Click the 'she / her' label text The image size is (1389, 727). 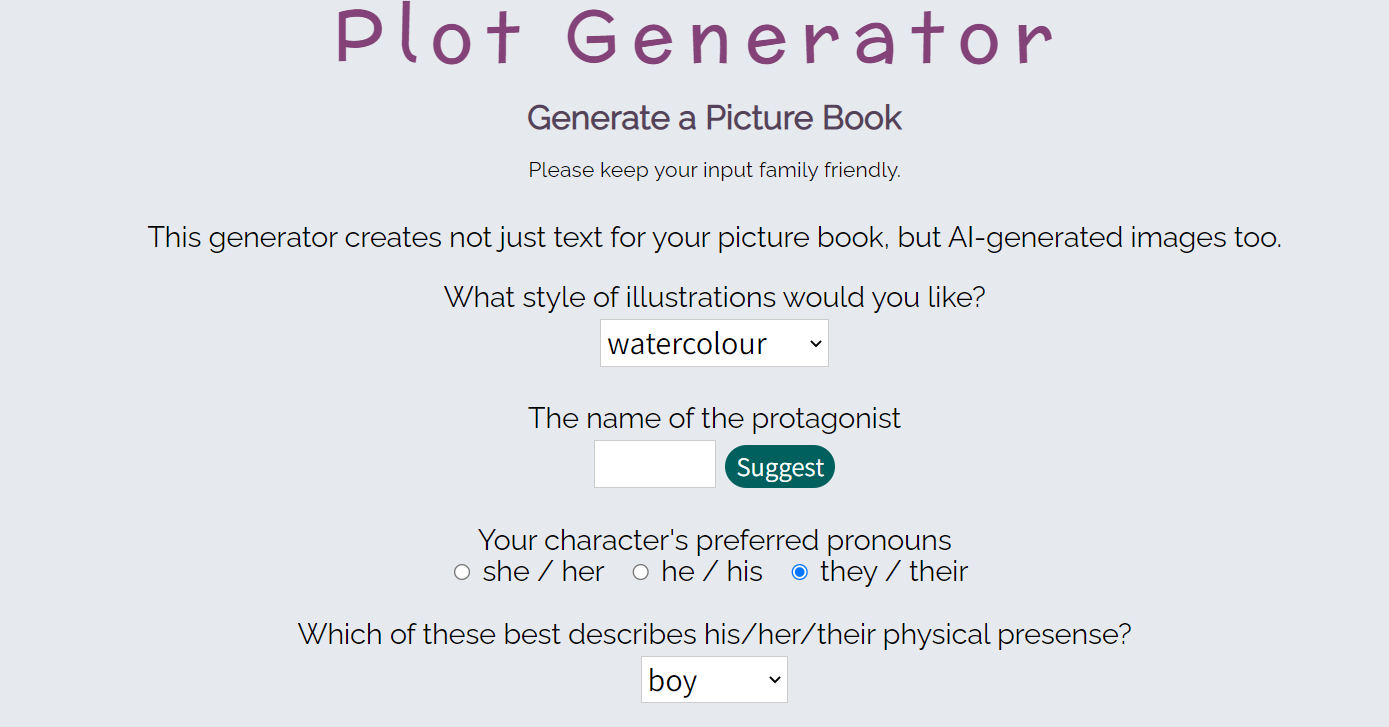(543, 572)
